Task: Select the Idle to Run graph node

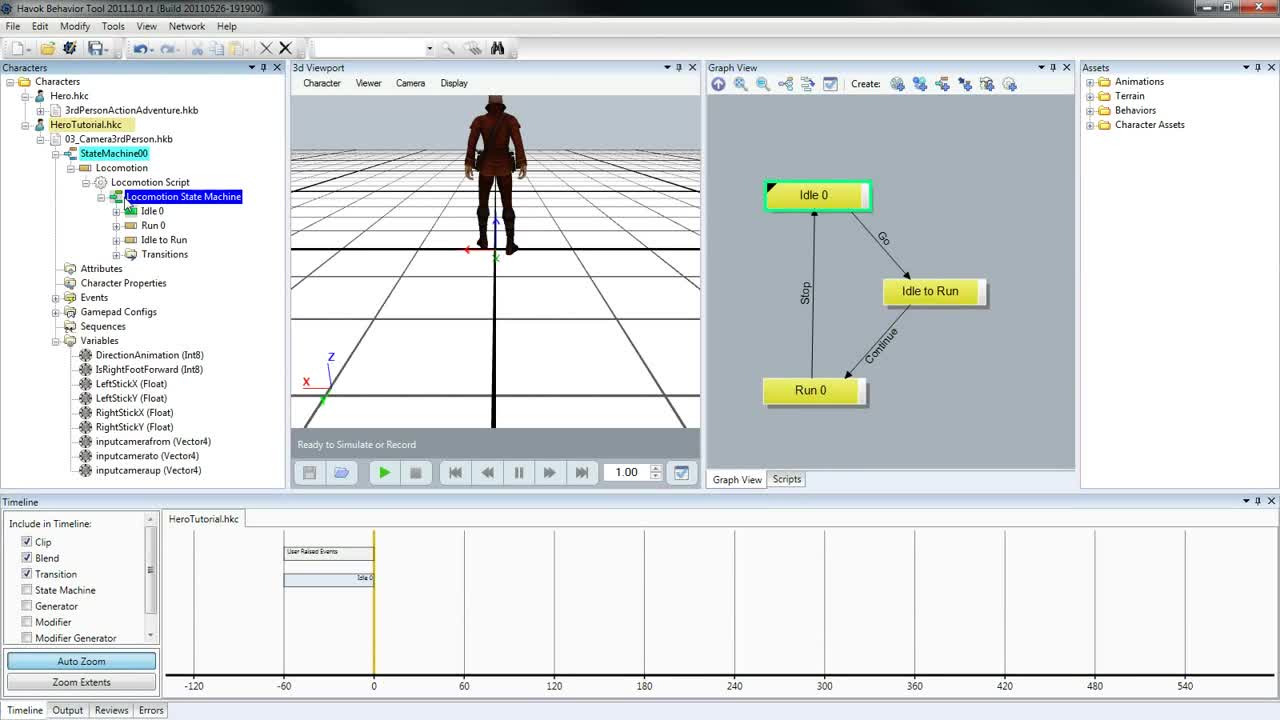Action: [x=934, y=292]
